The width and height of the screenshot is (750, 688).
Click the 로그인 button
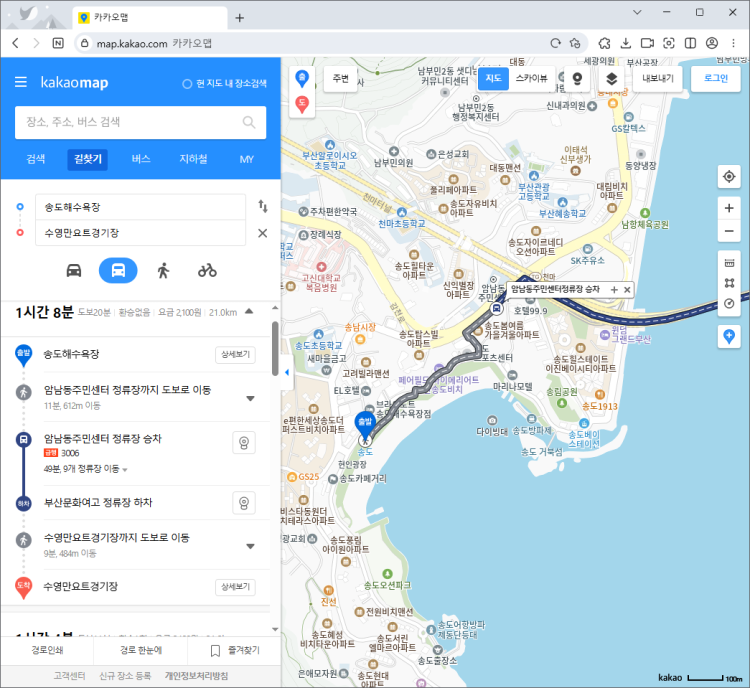(x=715, y=78)
